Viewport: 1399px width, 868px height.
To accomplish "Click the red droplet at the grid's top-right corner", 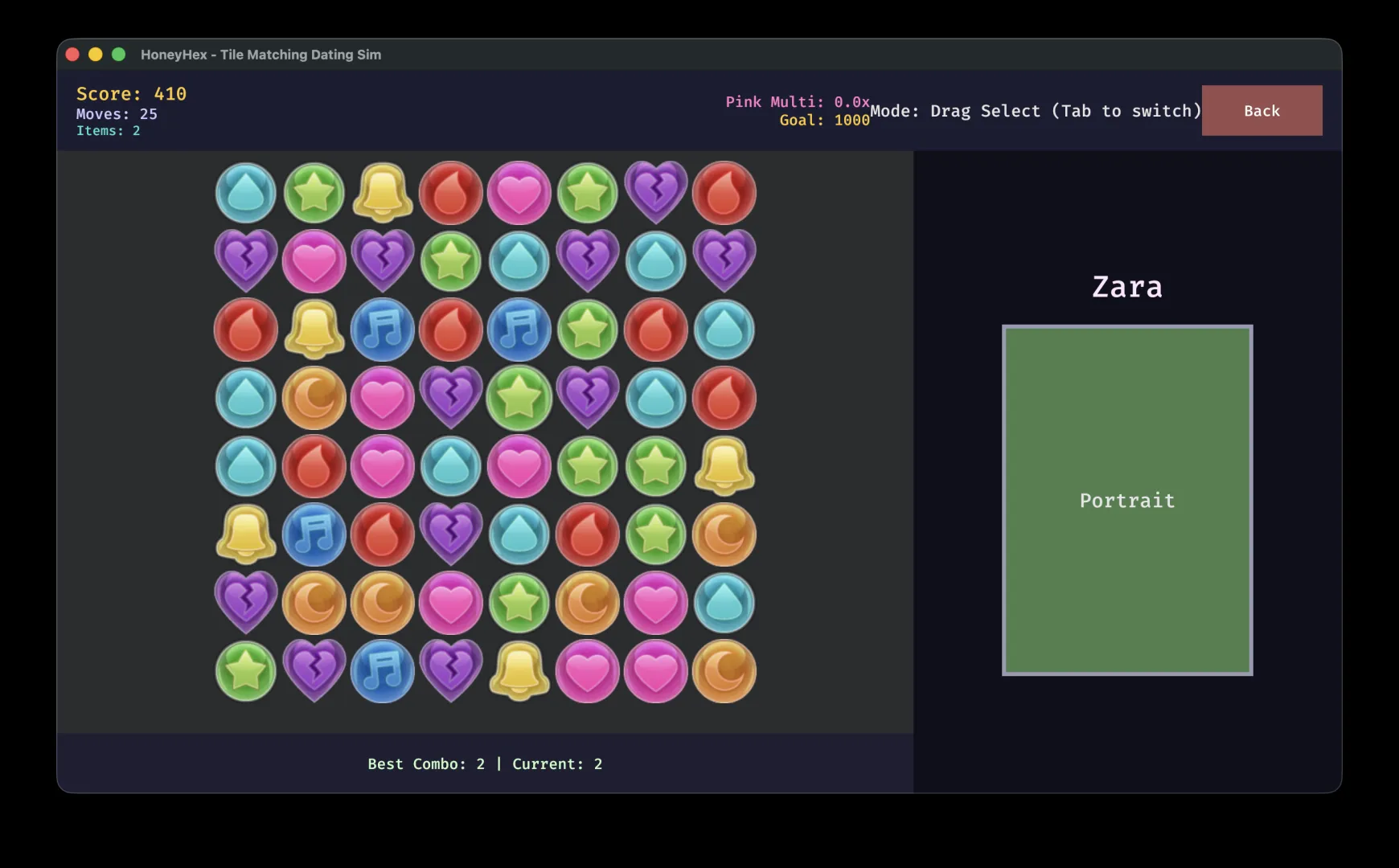I will pyautogui.click(x=724, y=192).
